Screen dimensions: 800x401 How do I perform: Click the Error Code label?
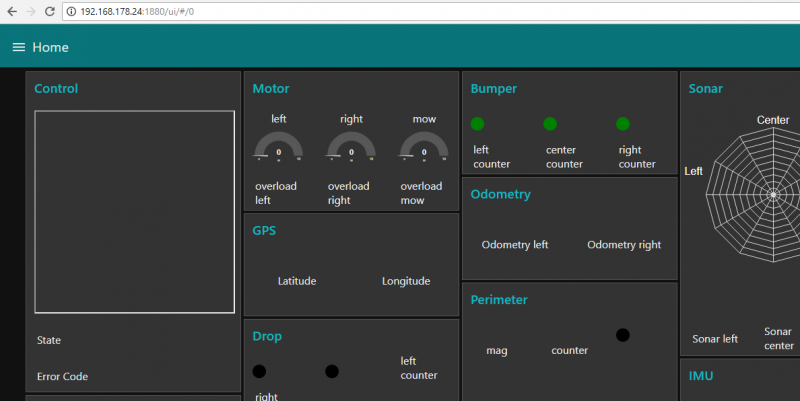pos(62,376)
